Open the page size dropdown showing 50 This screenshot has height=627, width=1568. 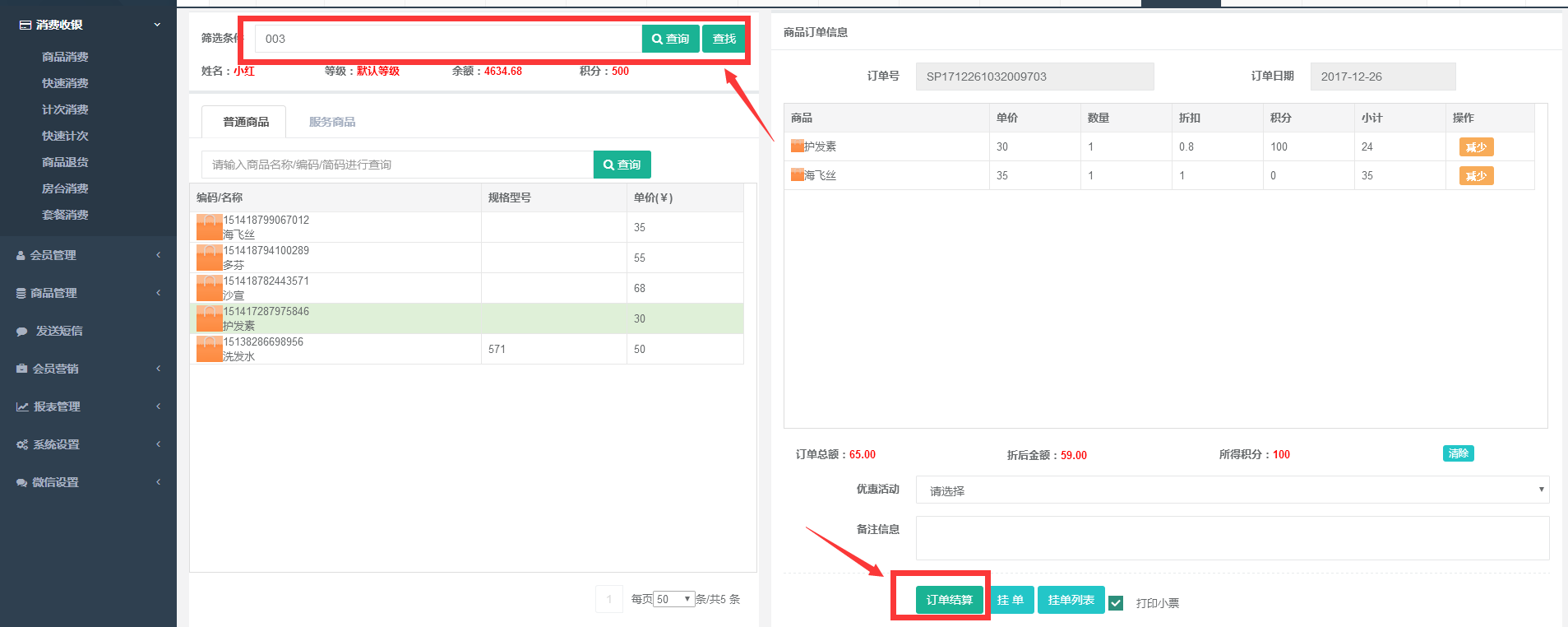tap(674, 599)
